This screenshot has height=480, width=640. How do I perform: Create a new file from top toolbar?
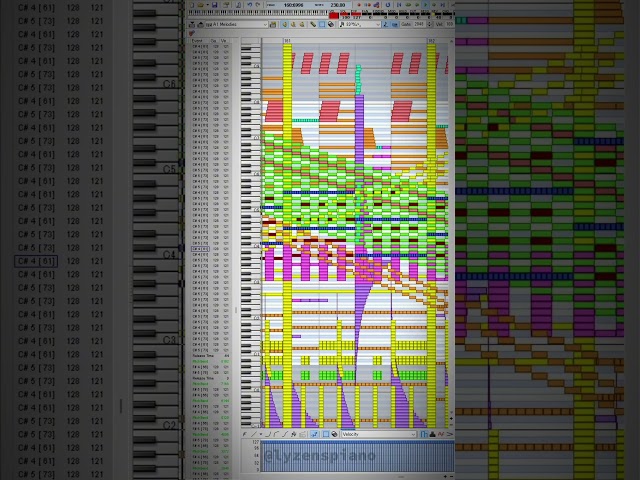191,5
